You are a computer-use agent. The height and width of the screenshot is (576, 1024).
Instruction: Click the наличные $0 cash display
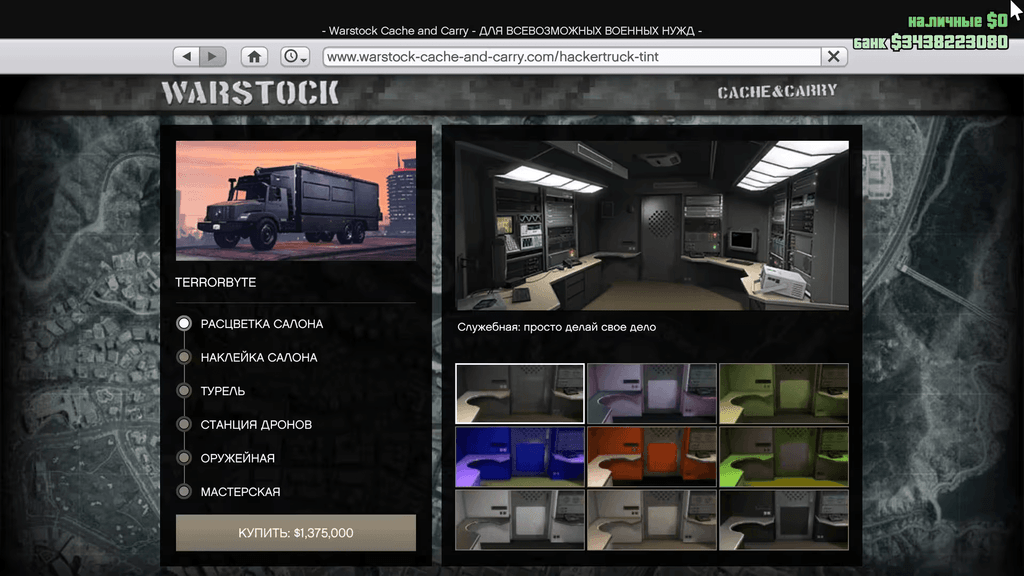click(958, 21)
